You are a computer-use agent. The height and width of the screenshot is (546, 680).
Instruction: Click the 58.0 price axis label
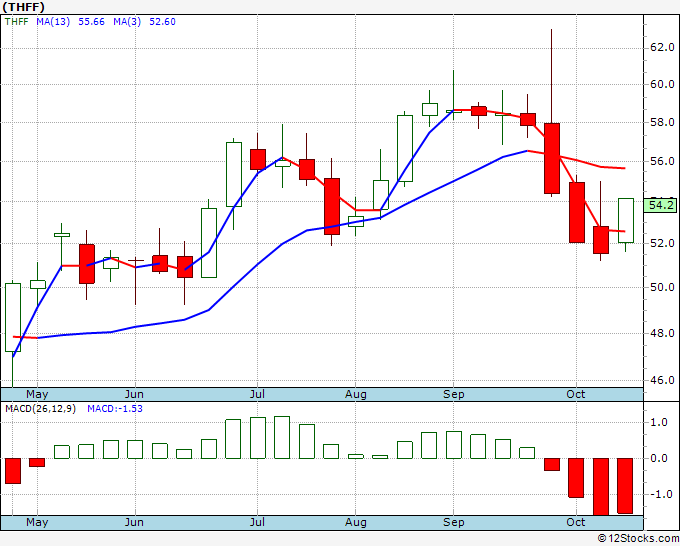click(x=662, y=122)
